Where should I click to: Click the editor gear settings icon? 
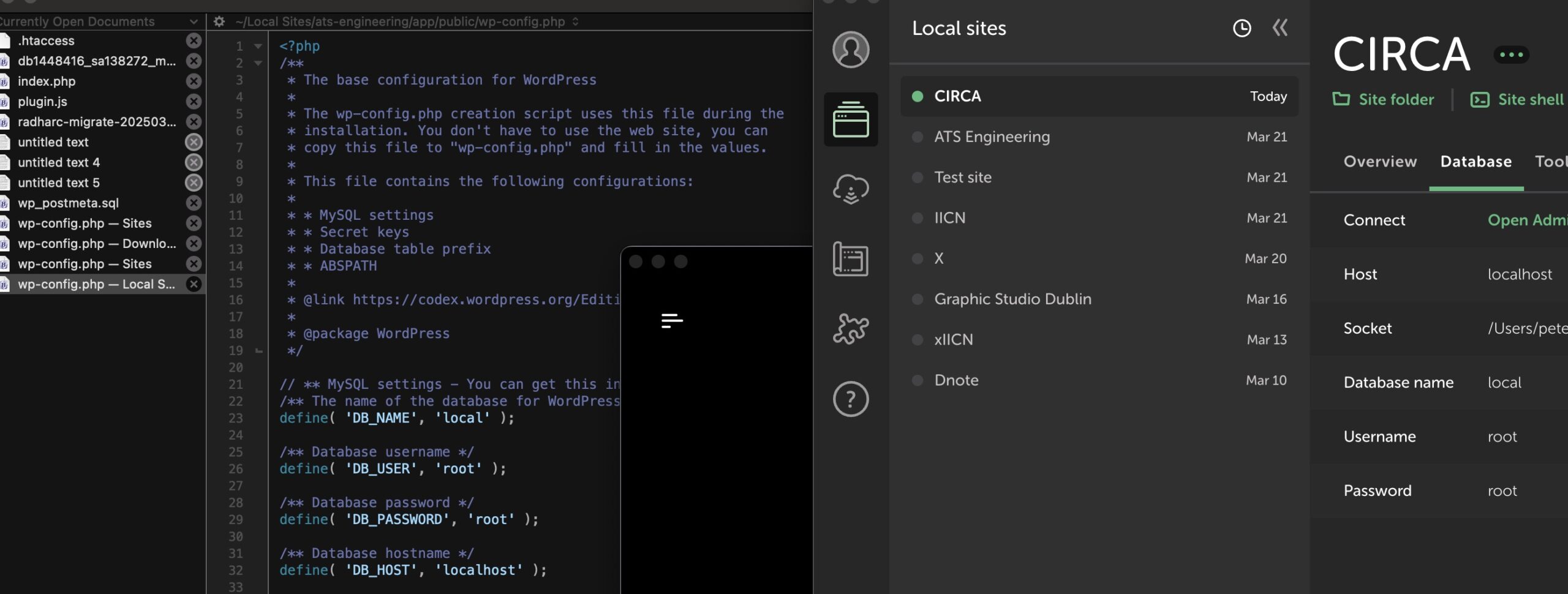click(219, 21)
